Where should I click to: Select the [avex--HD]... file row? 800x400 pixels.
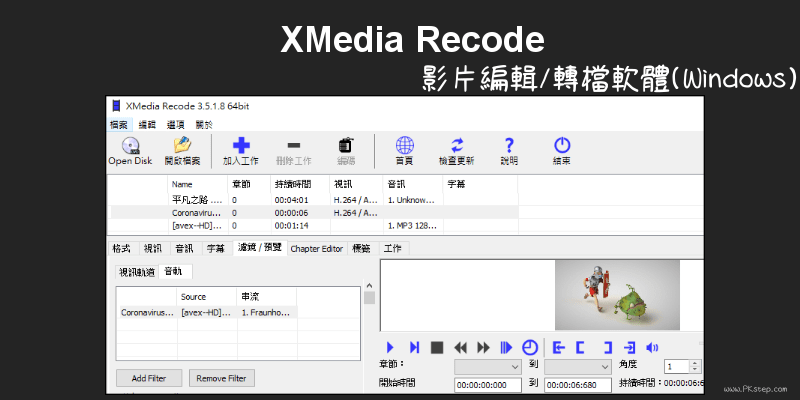[314, 226]
